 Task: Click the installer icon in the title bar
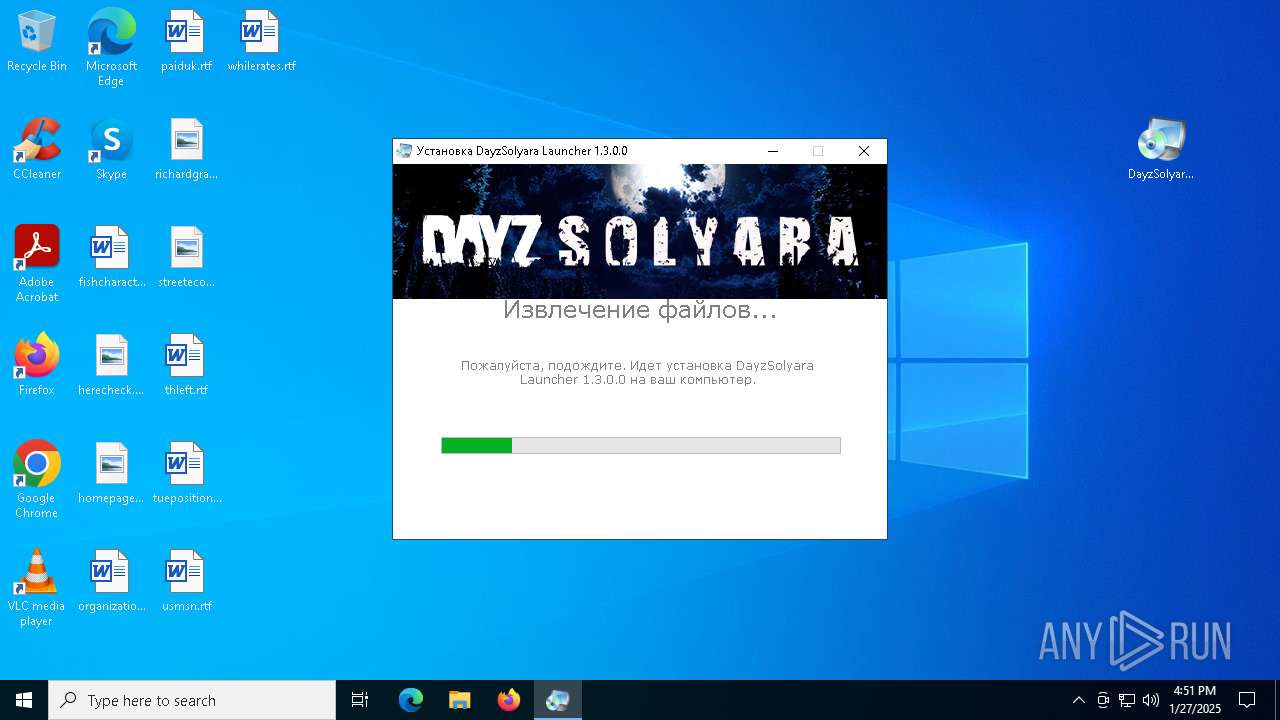click(405, 151)
